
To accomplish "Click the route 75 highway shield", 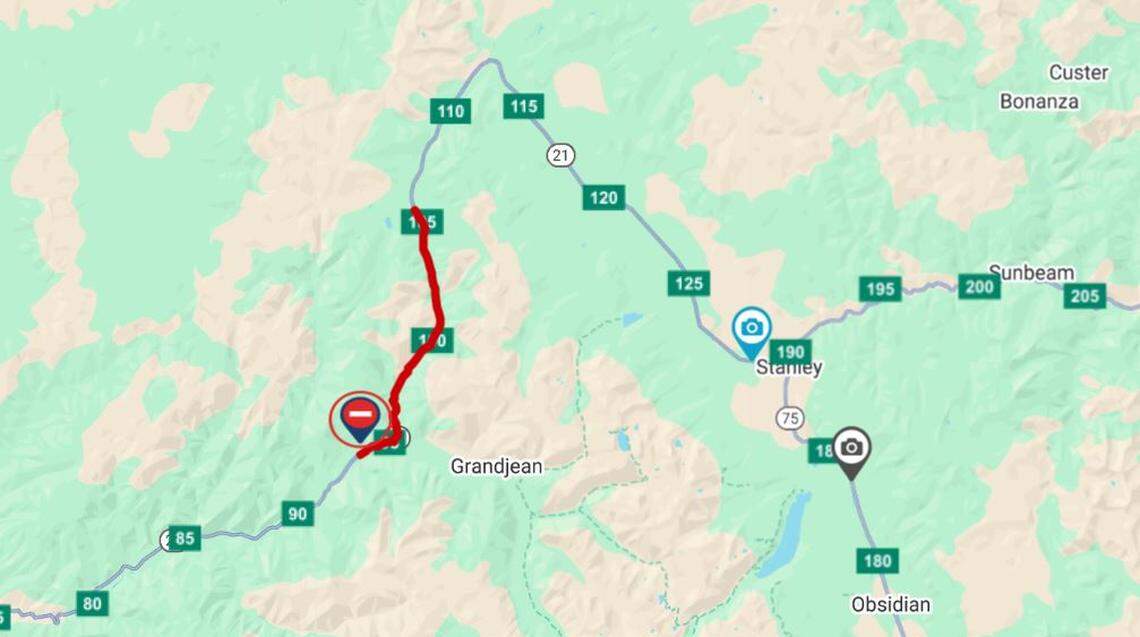I will (790, 418).
